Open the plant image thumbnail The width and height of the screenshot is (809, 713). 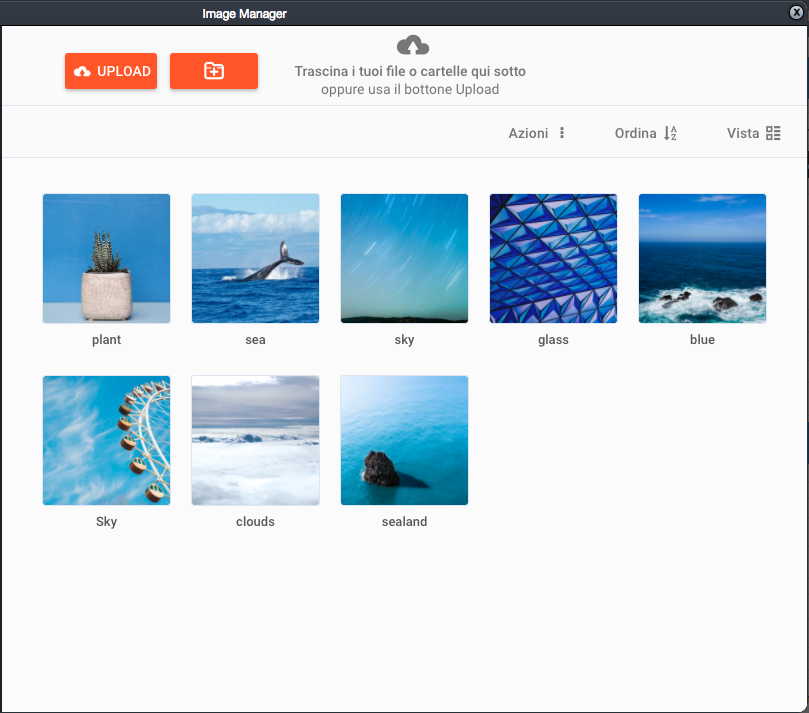[106, 258]
